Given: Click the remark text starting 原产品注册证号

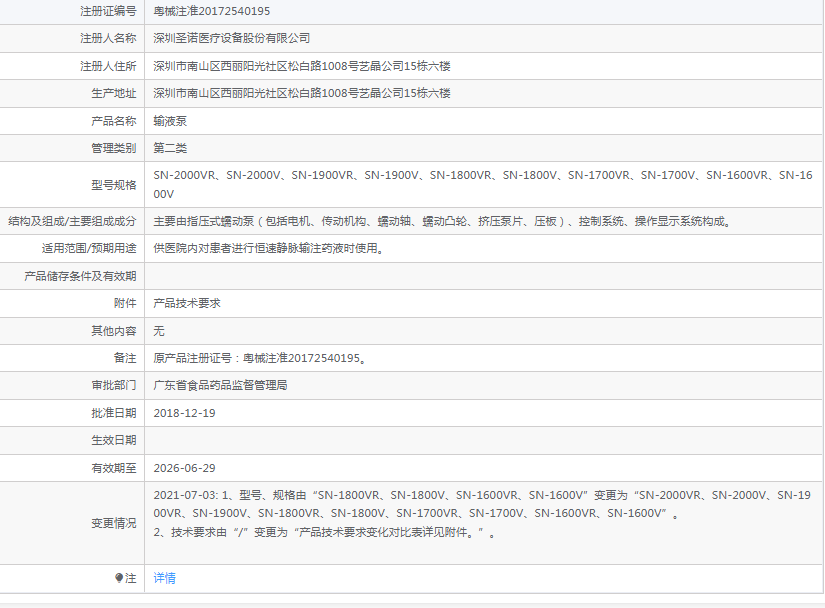Looking at the screenshot, I should click(260, 358).
